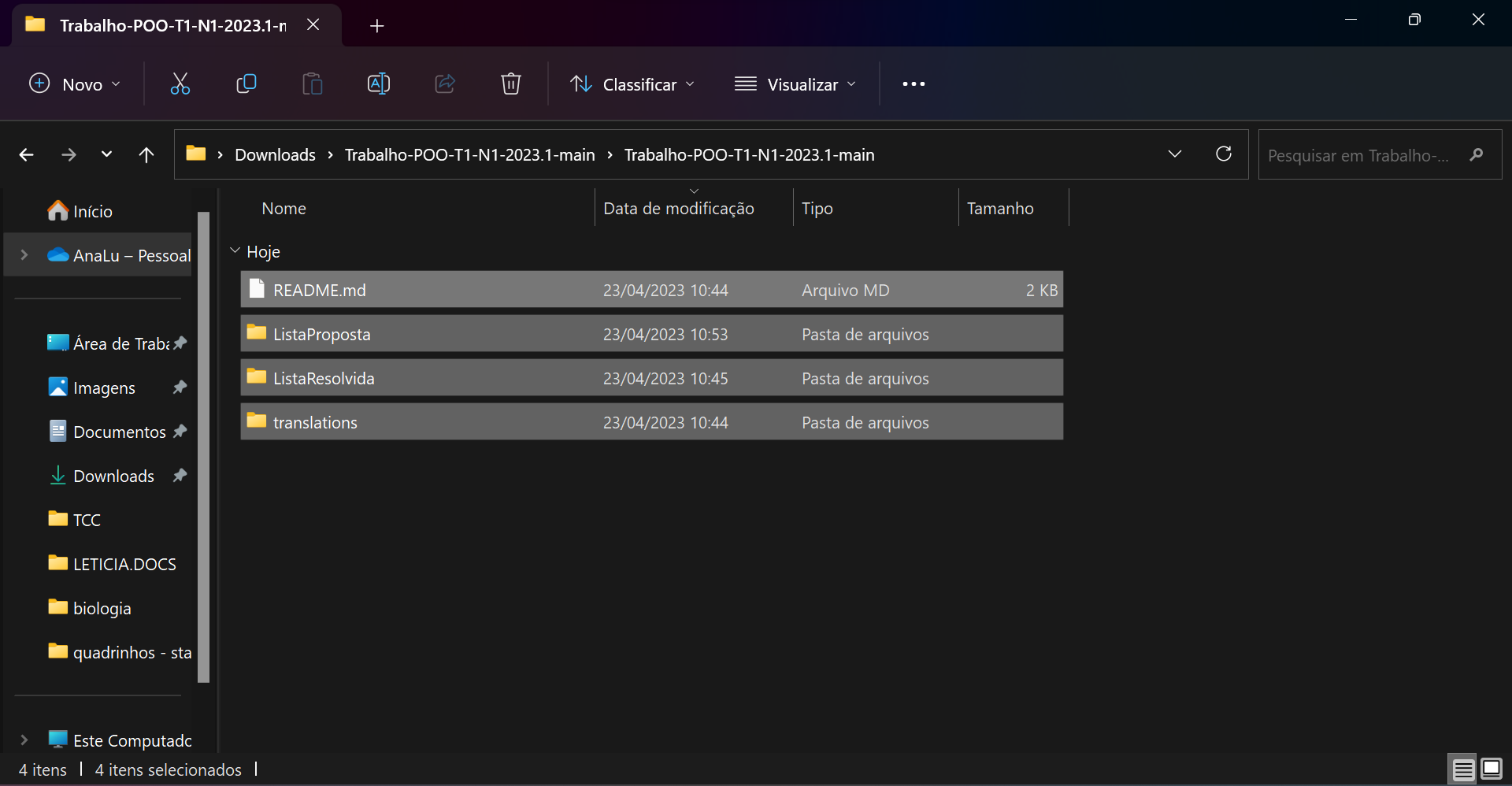Navigate up one folder level
Viewport: 1512px width, 786px height.
146,154
